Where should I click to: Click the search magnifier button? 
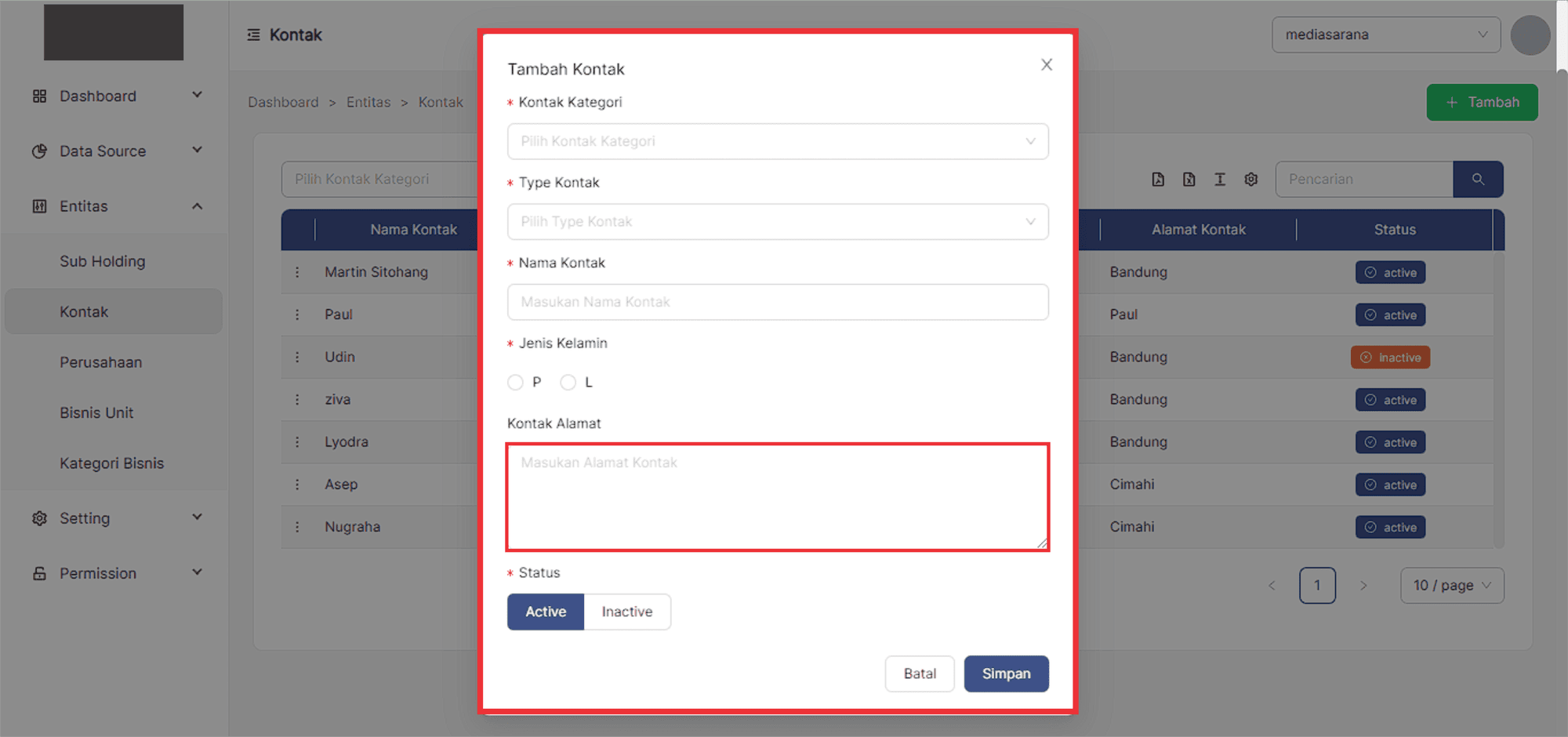tap(1478, 179)
